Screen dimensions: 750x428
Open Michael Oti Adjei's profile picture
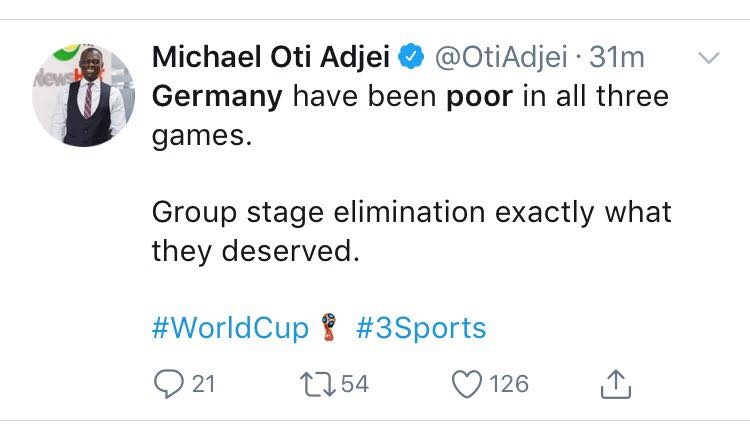83,96
